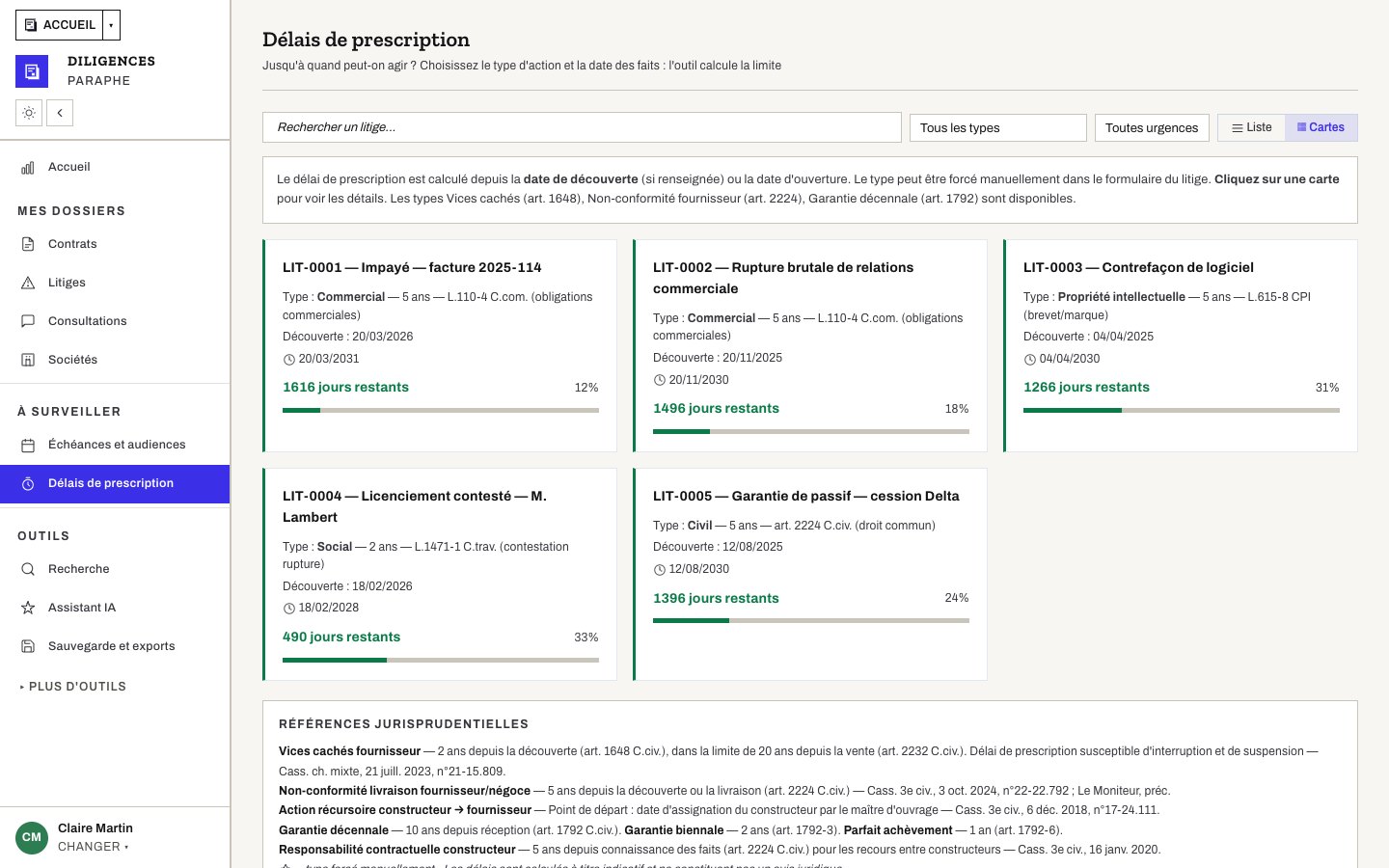This screenshot has height=868, width=1389.
Task: Open Sauvegarde et exports via its disk icon
Action: (28, 646)
